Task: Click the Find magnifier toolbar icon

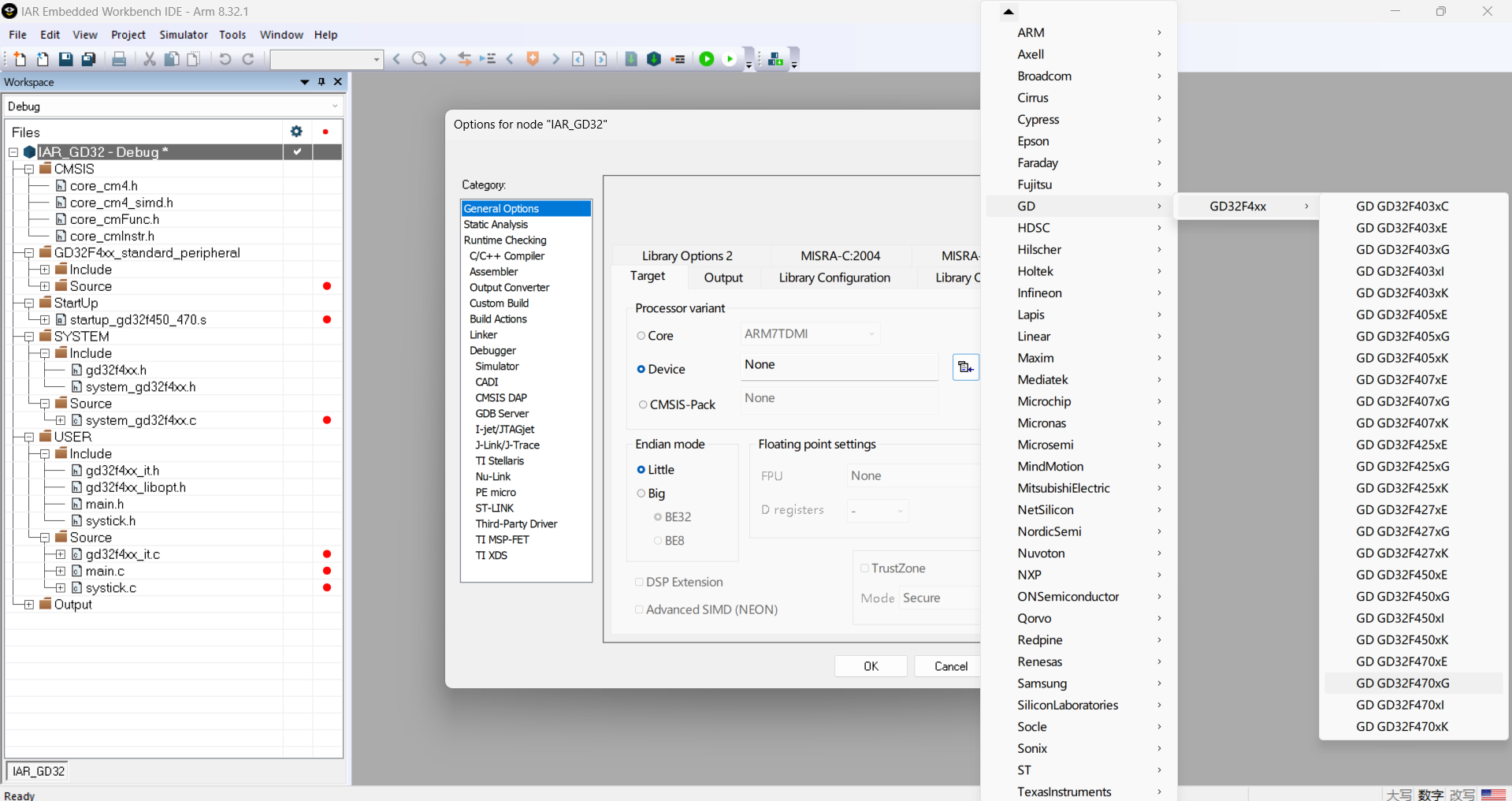Action: click(420, 59)
